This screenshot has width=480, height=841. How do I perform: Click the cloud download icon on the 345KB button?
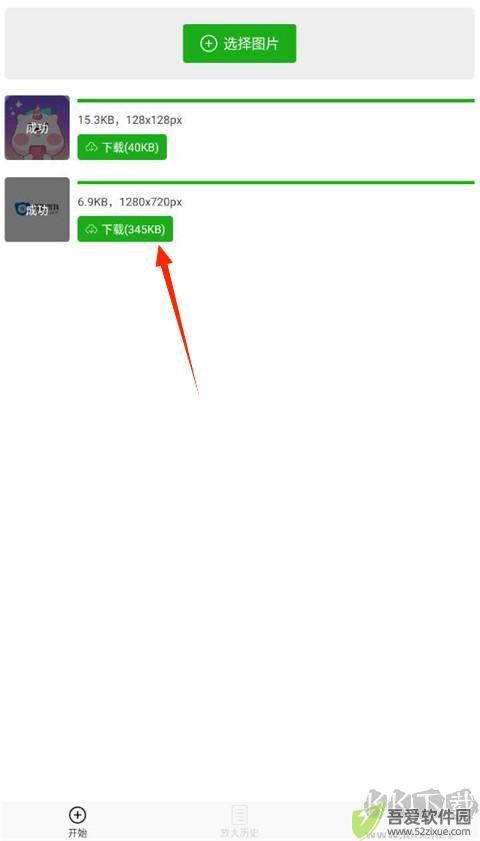[91, 230]
